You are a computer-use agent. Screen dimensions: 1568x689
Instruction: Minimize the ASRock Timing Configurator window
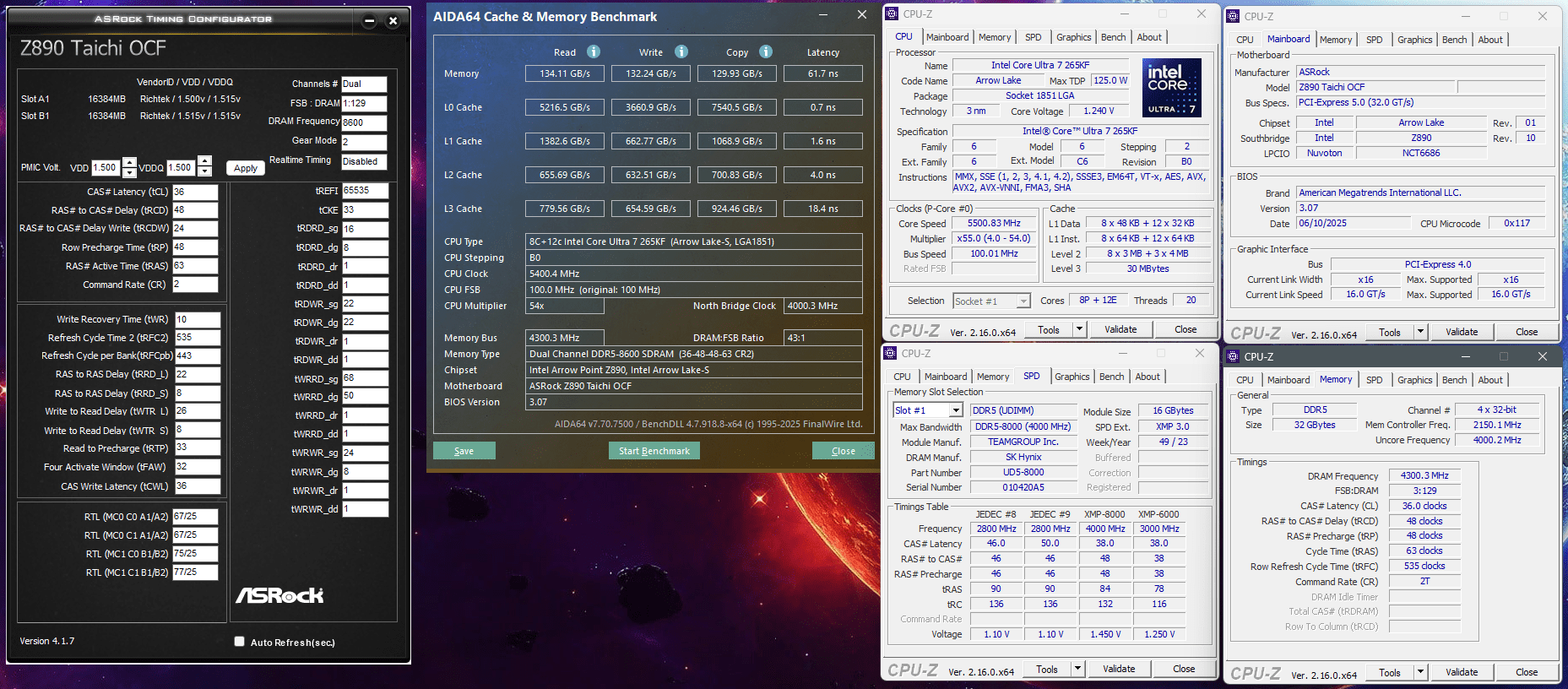point(369,21)
